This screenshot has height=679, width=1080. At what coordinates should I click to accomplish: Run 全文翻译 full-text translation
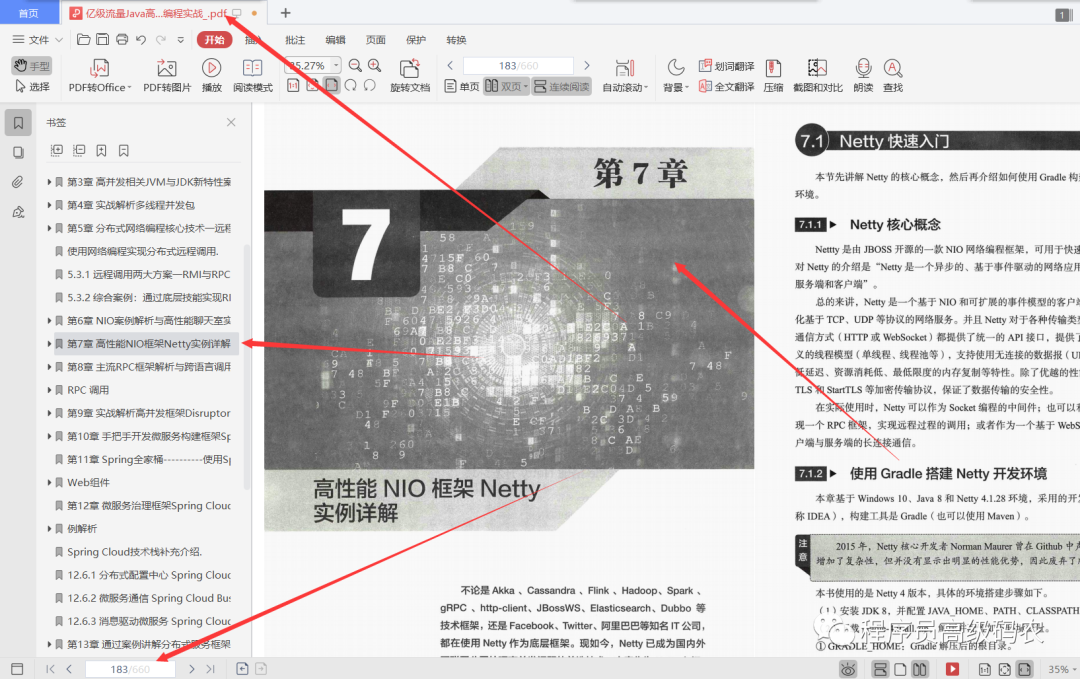727,87
